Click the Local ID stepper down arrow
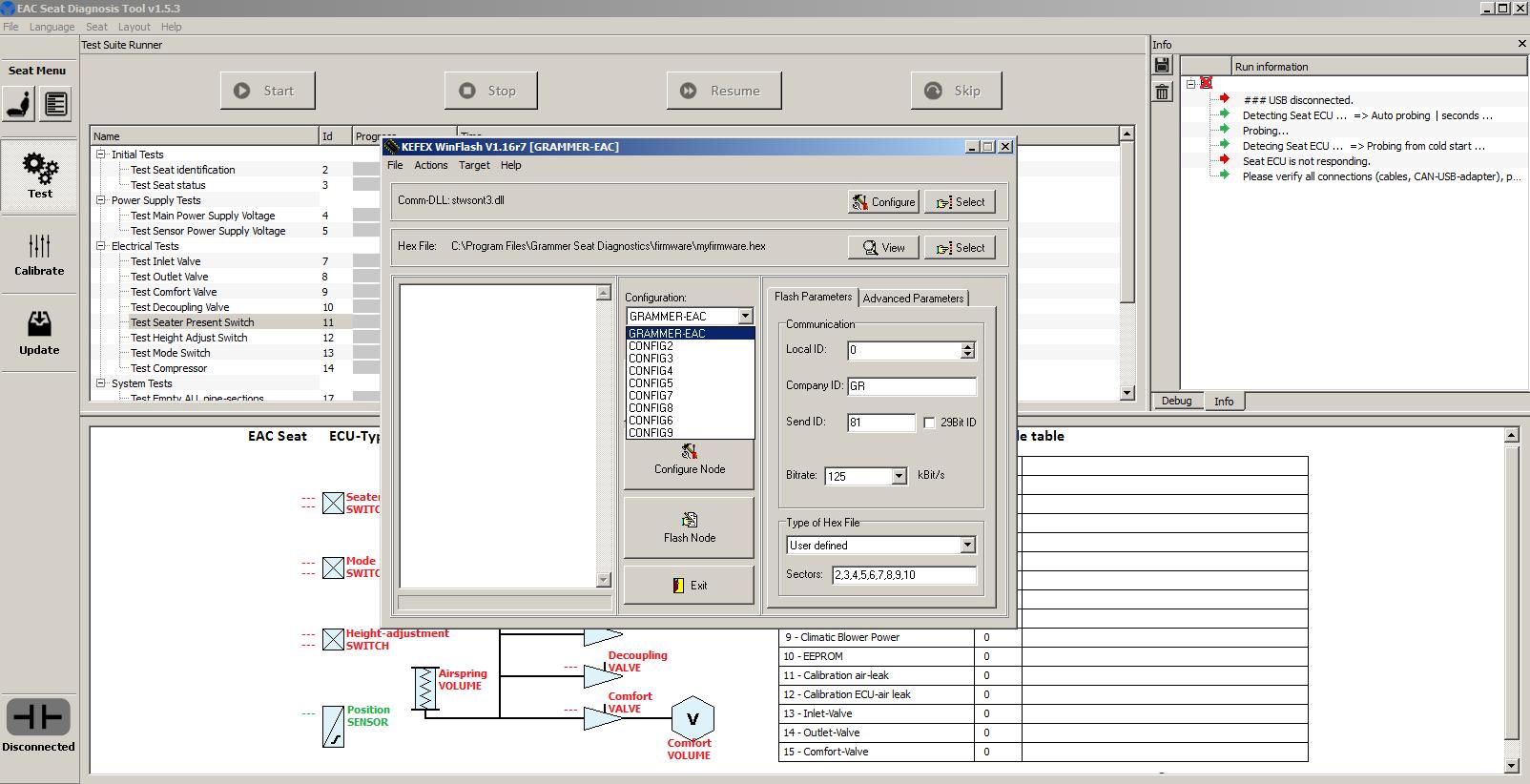 [968, 355]
